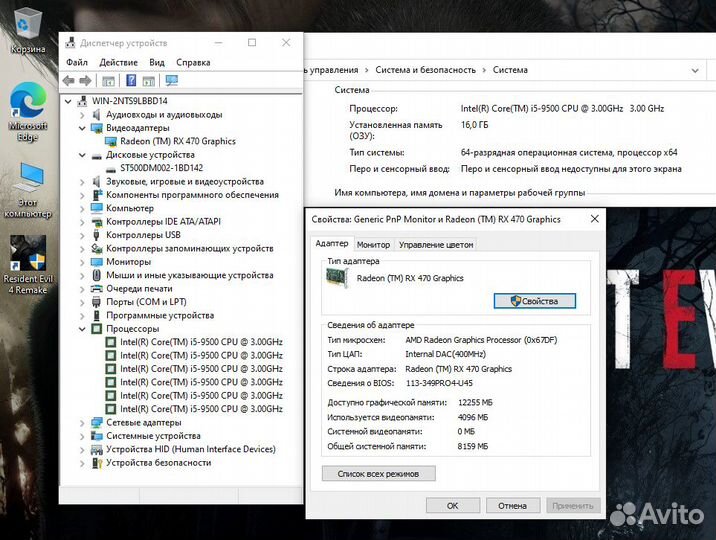Image resolution: width=716 pixels, height=540 pixels.
Task: Click the action pane toolbar icon
Action: tap(149, 81)
